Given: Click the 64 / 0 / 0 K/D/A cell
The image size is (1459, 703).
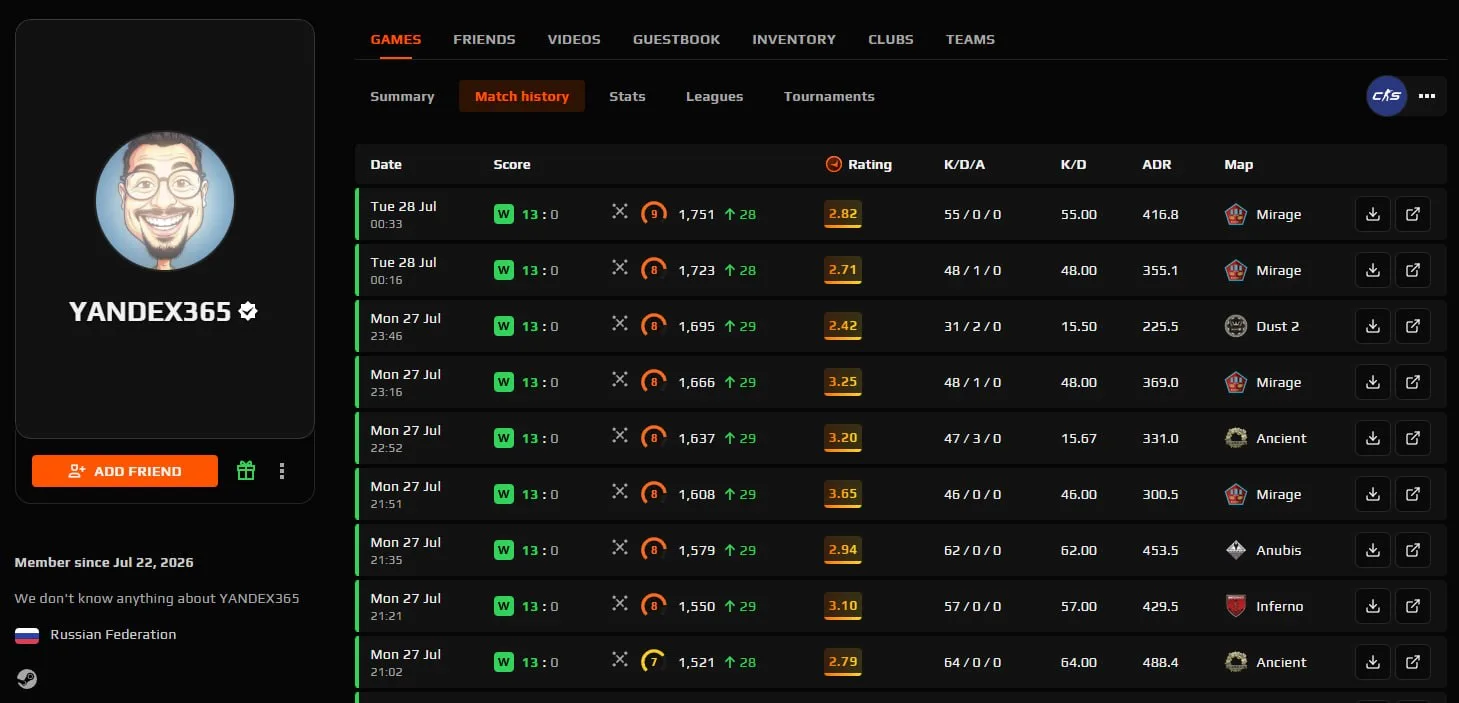Looking at the screenshot, I should point(973,662).
